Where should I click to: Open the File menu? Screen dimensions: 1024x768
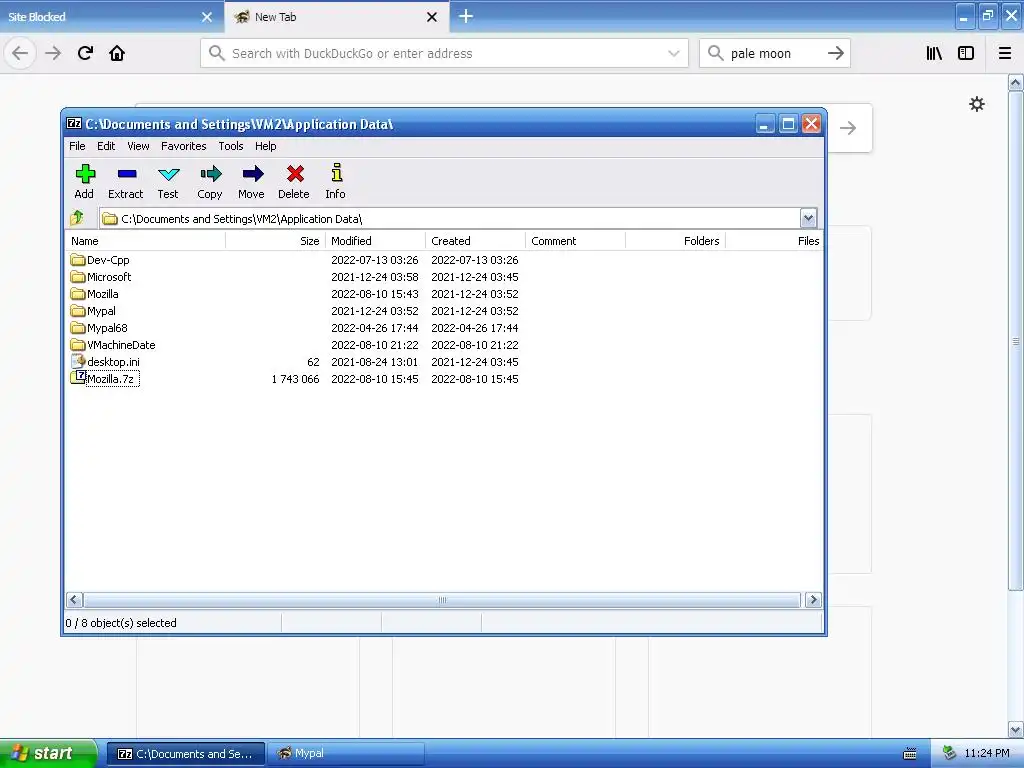click(x=77, y=146)
